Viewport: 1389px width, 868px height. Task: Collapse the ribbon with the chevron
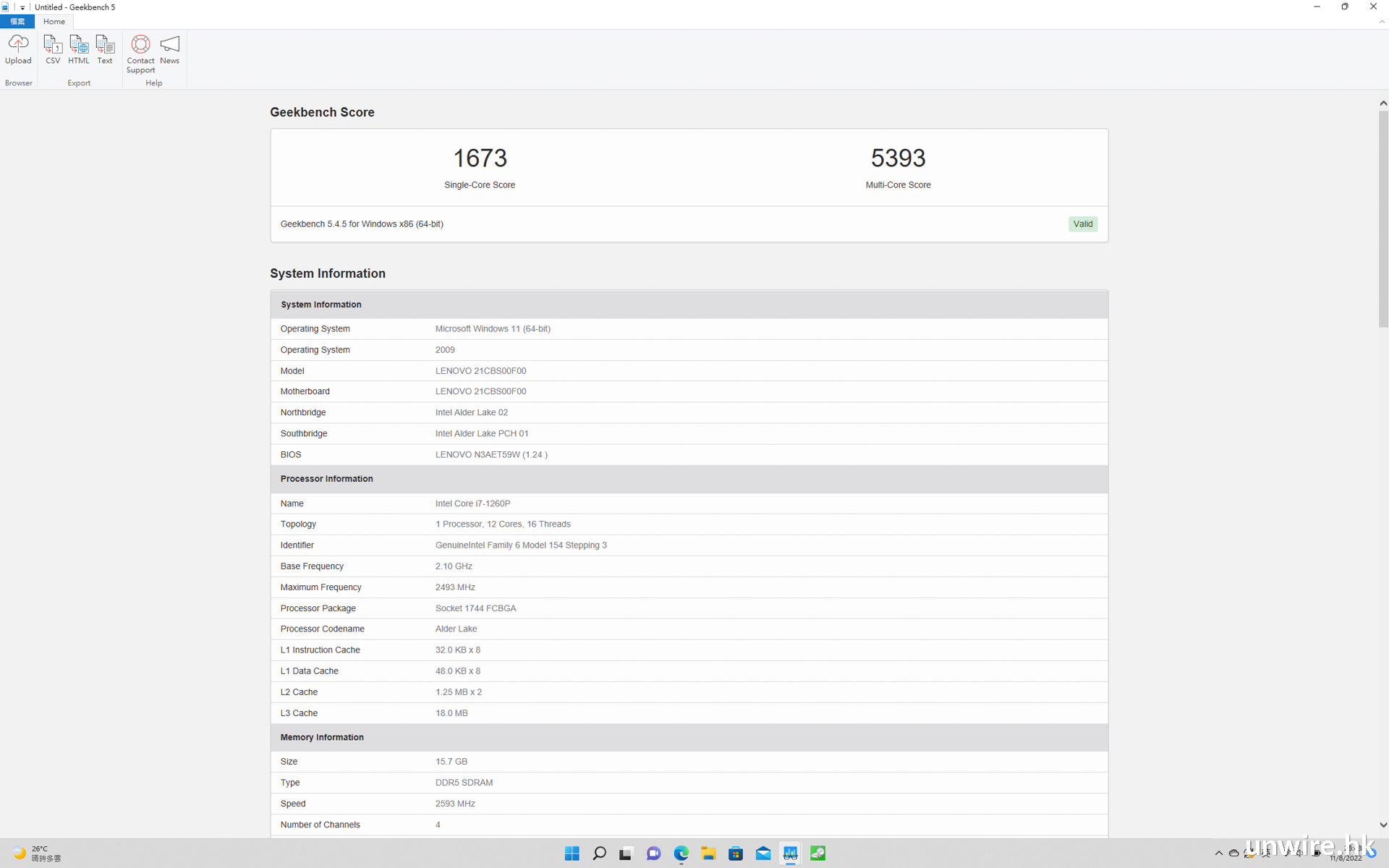point(1382,22)
